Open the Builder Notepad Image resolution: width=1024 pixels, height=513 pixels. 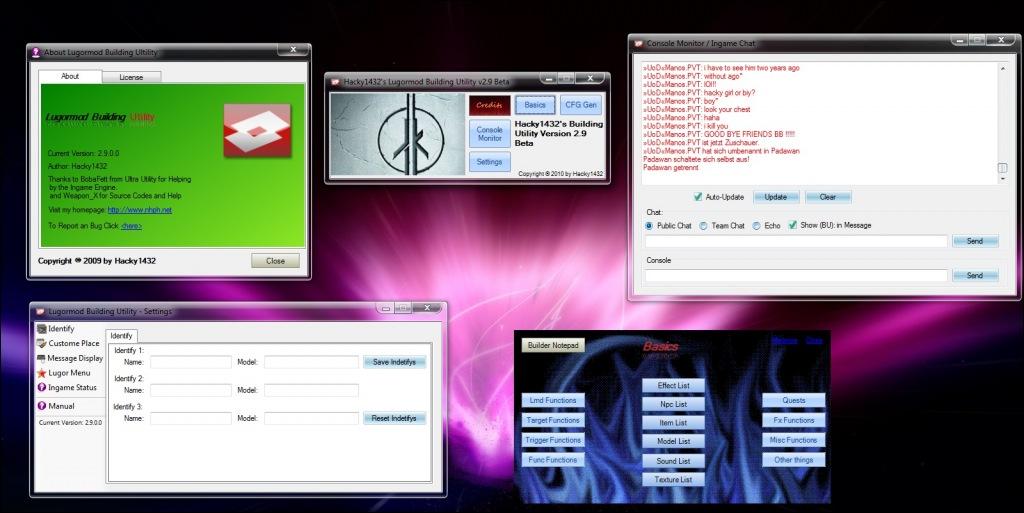pyautogui.click(x=553, y=345)
